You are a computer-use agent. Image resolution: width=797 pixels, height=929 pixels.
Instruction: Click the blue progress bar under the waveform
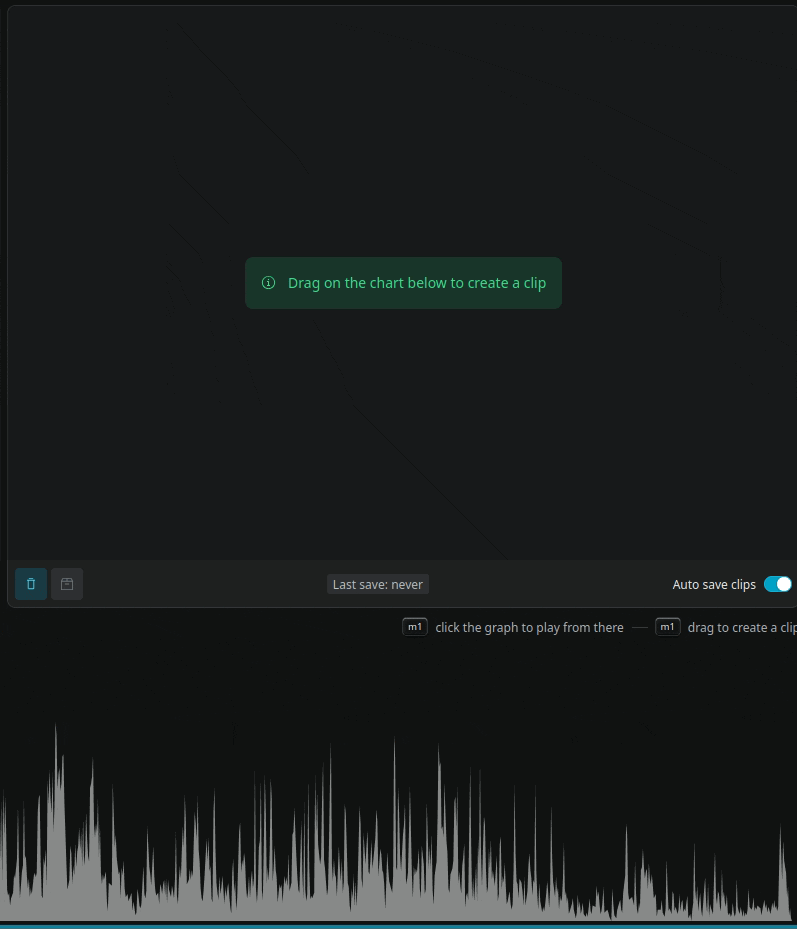[398, 925]
